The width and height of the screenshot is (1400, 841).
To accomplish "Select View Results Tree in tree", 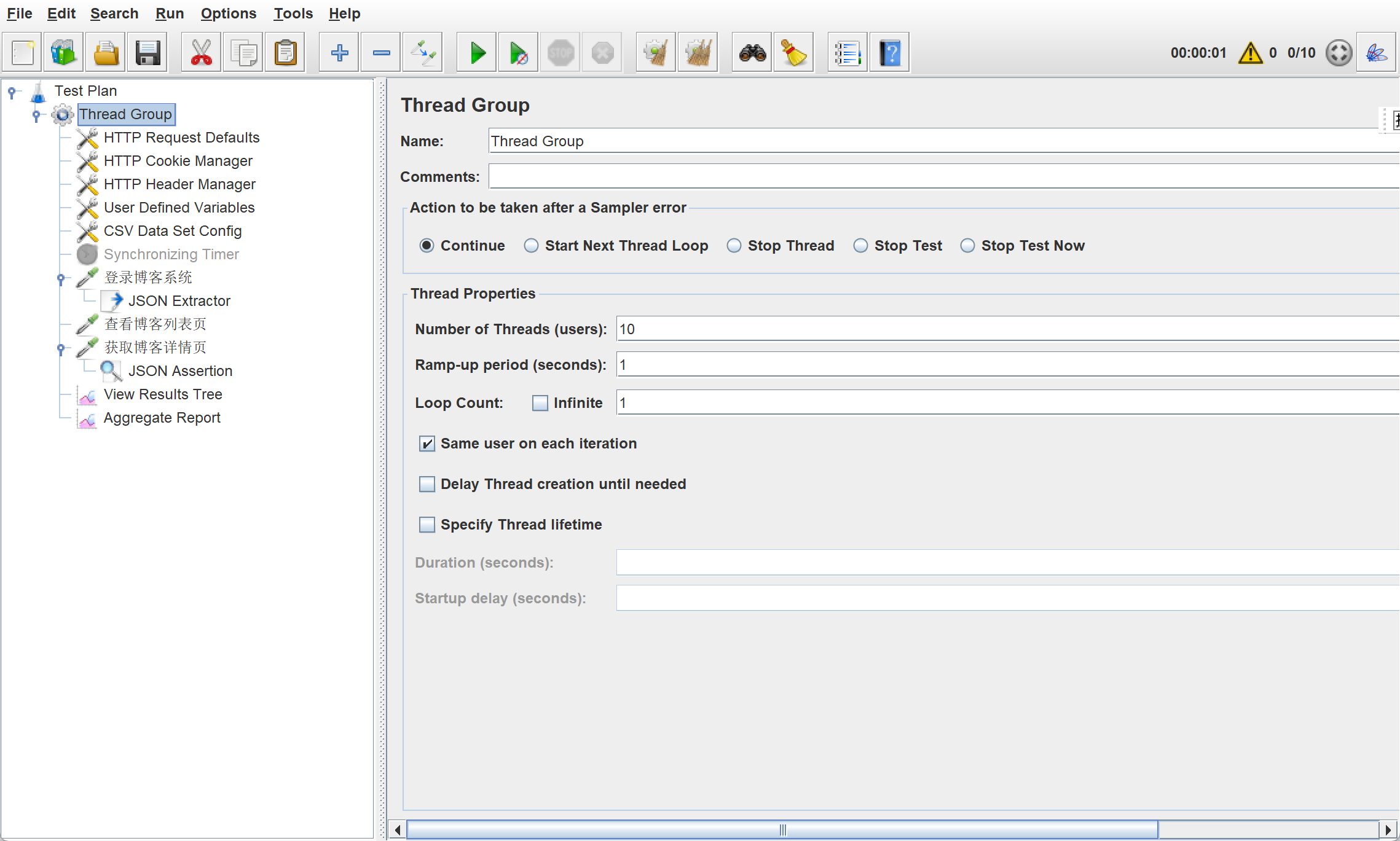I will point(163,394).
